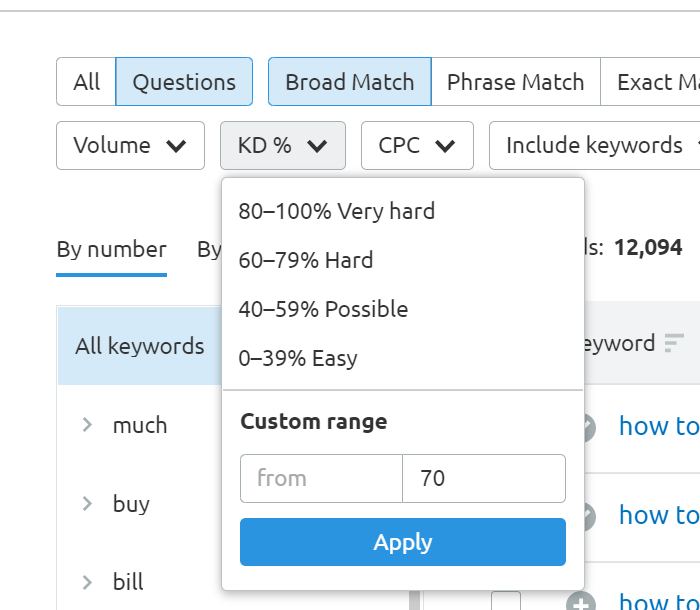Expand the 'buy' keyword group
Viewport: 700px width, 610px height.
[x=87, y=504]
